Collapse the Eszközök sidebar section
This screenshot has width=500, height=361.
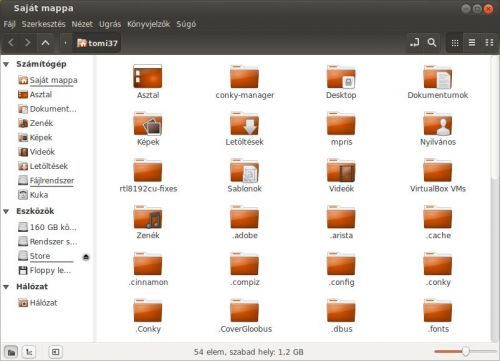pos(6,211)
